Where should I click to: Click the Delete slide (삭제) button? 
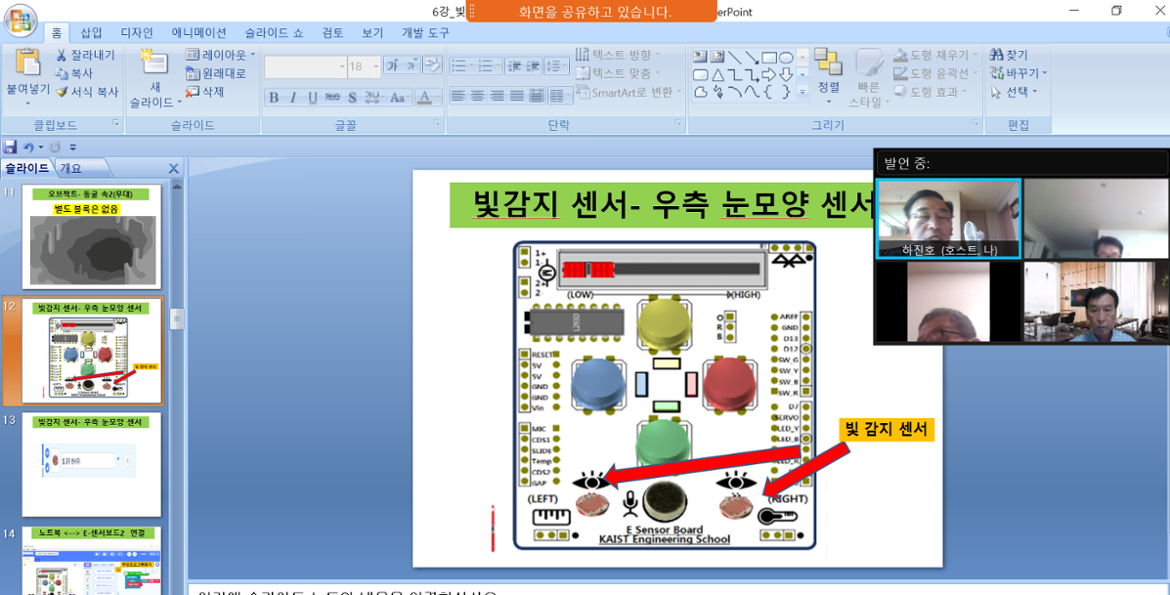[205, 92]
